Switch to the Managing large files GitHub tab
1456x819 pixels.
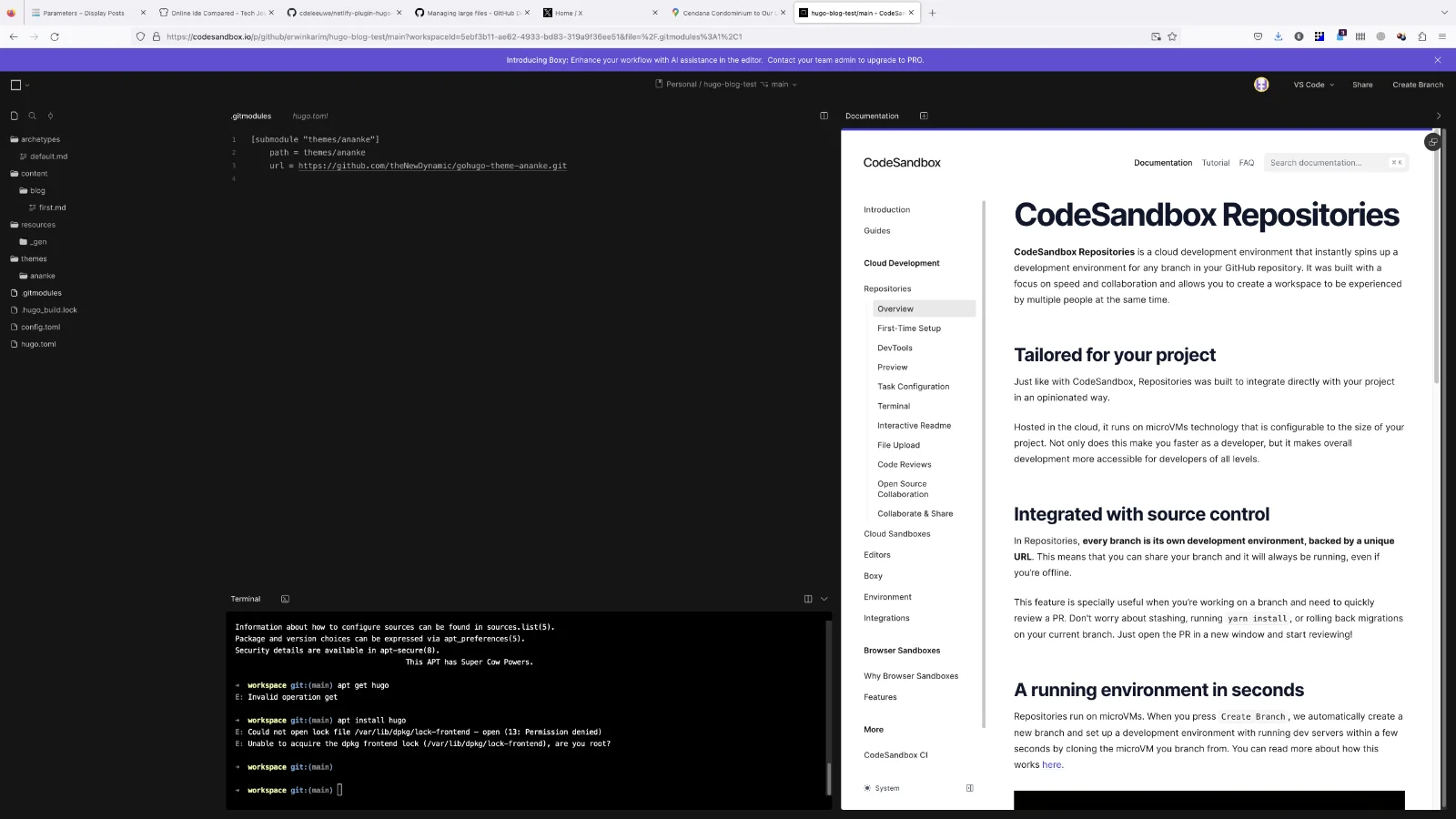tap(473, 13)
